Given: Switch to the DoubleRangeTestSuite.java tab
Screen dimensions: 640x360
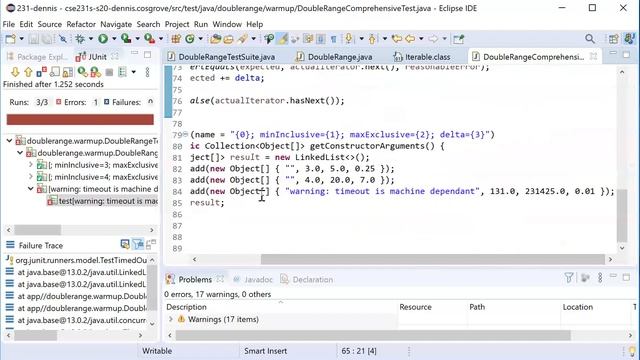Looking at the screenshot, I should 222,57.
